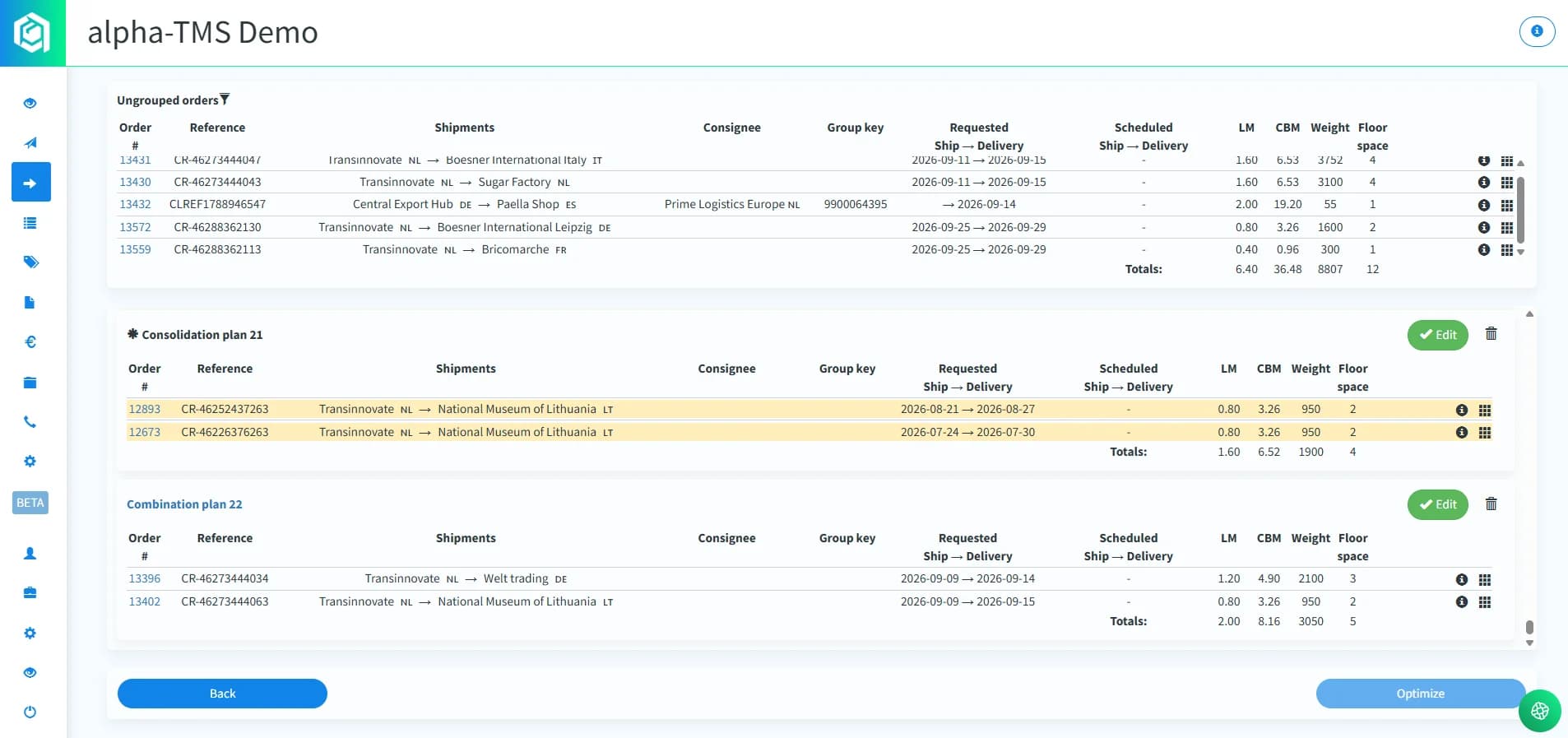Click consignee Prime Logistics Europe
The width and height of the screenshot is (1568, 738).
(x=725, y=204)
